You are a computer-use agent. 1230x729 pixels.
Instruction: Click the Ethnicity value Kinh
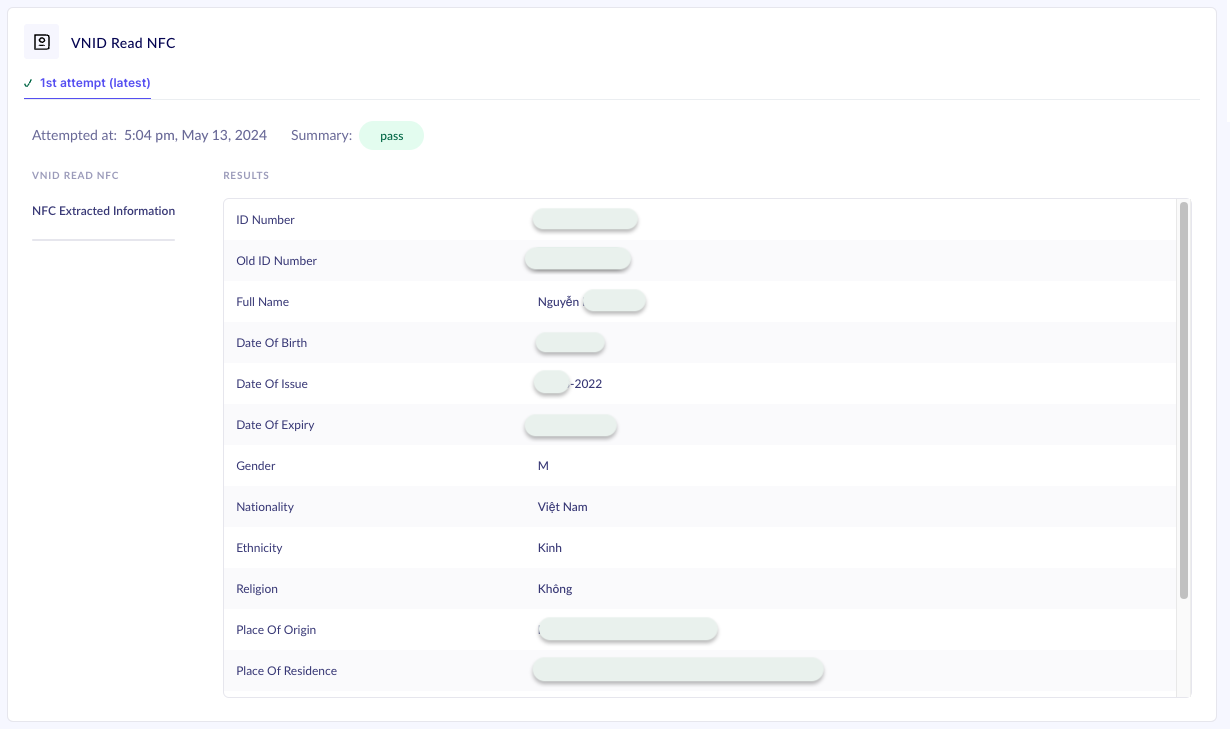tap(550, 548)
